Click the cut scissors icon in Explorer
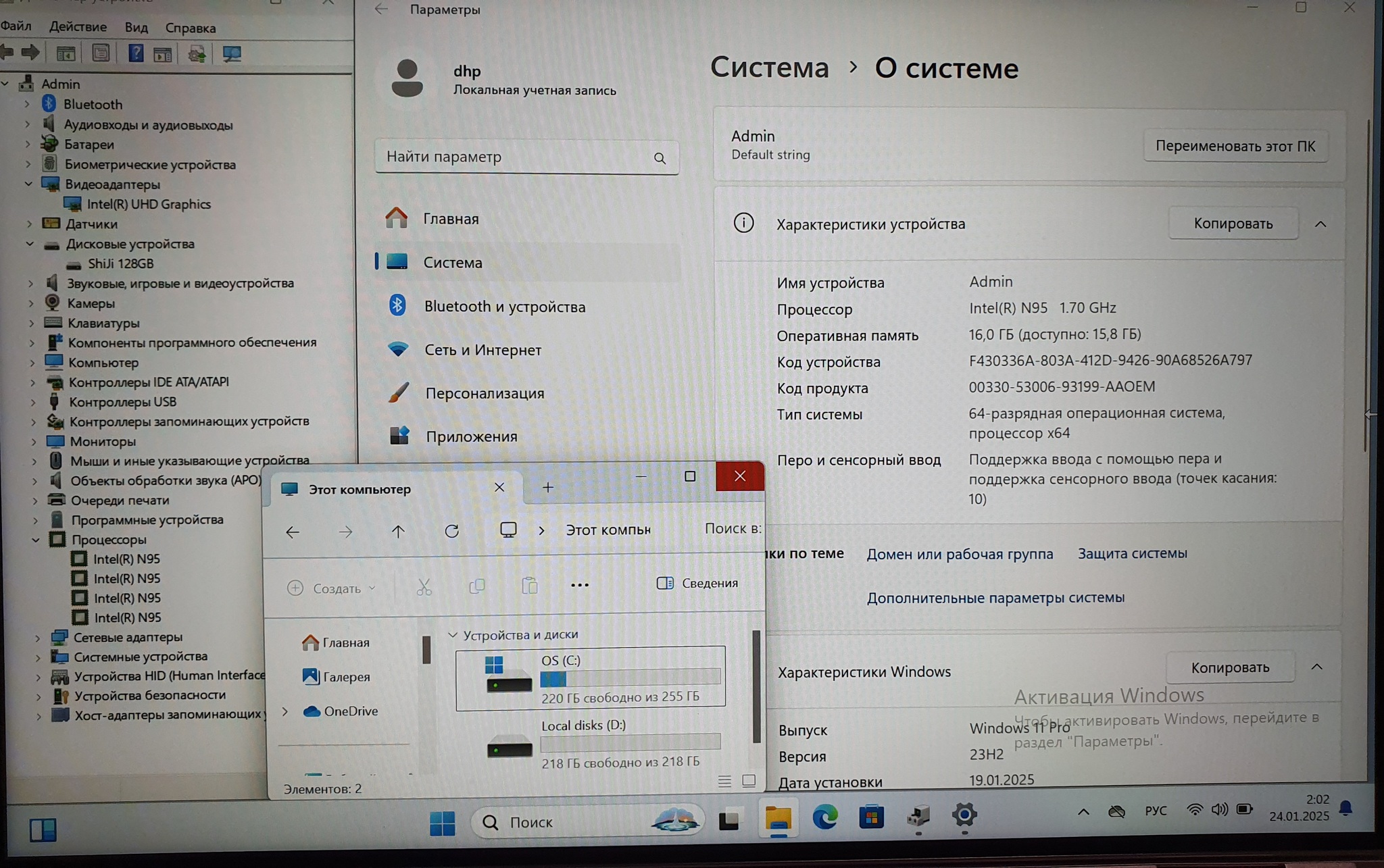The image size is (1384, 868). (424, 586)
